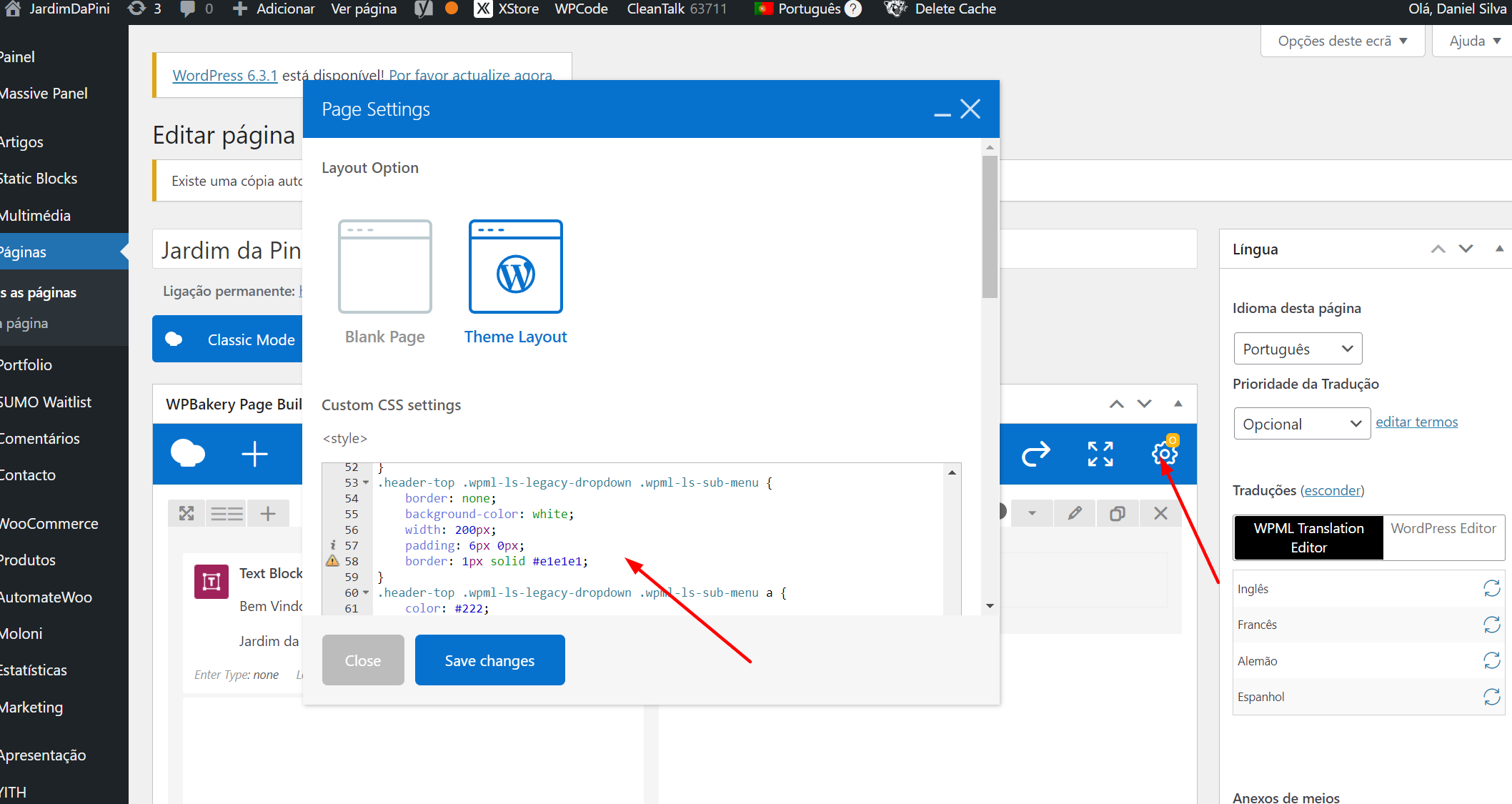Click the WPBakery cloud logo icon
1512x804 pixels.
tap(188, 454)
